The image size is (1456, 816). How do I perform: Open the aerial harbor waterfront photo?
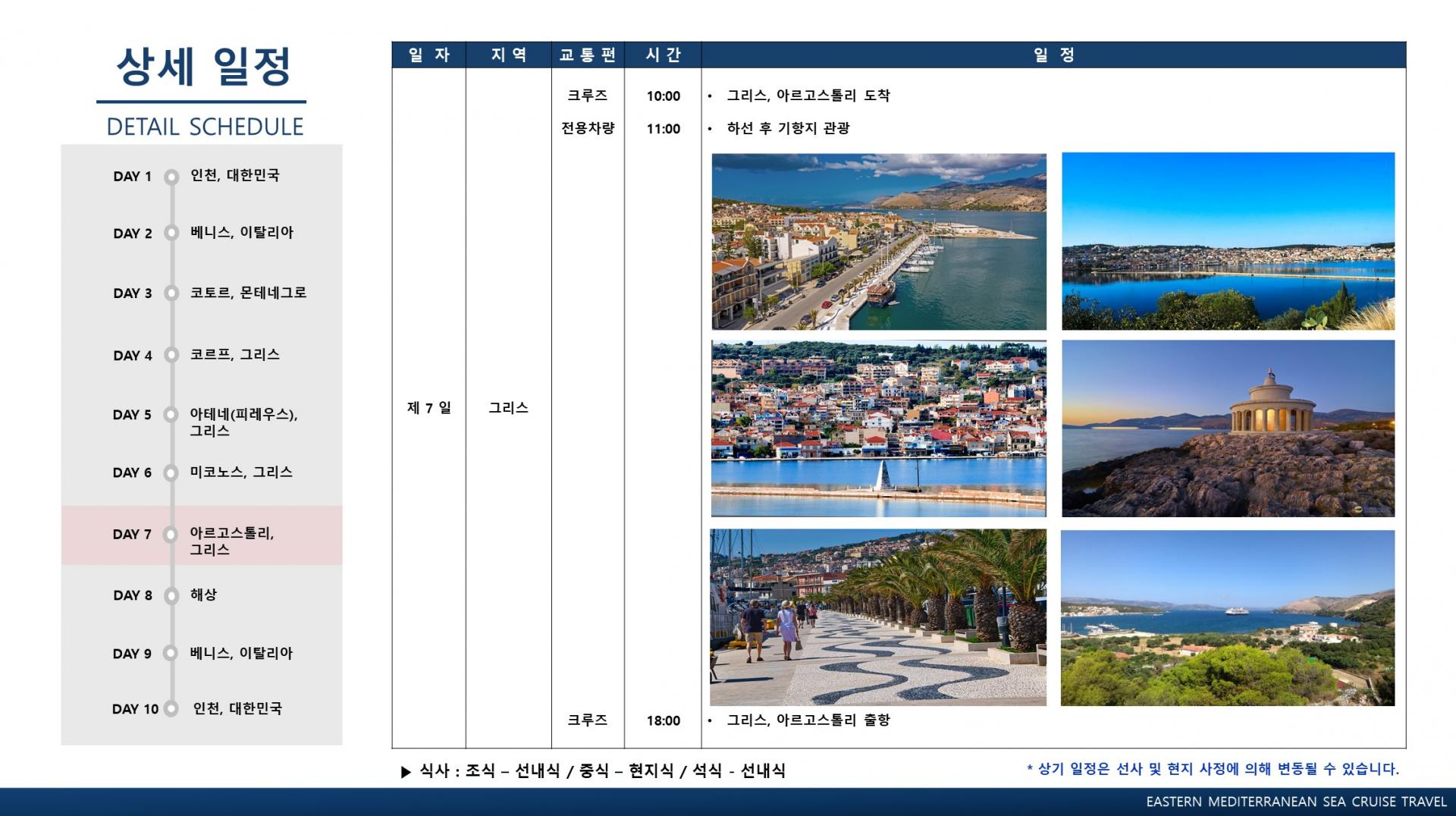pos(879,242)
